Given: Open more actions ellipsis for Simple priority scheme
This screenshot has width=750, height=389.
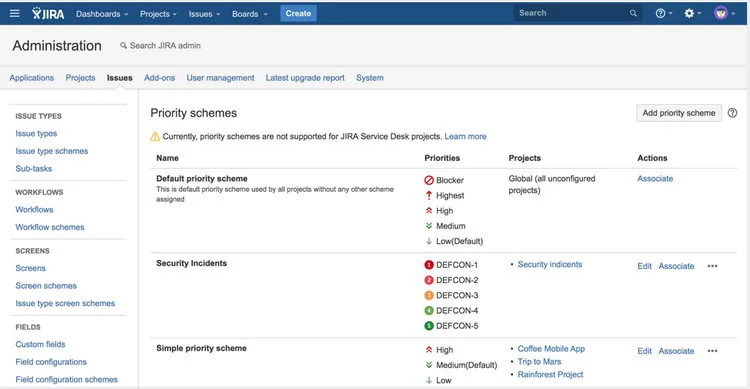Looking at the screenshot, I should pos(712,351).
